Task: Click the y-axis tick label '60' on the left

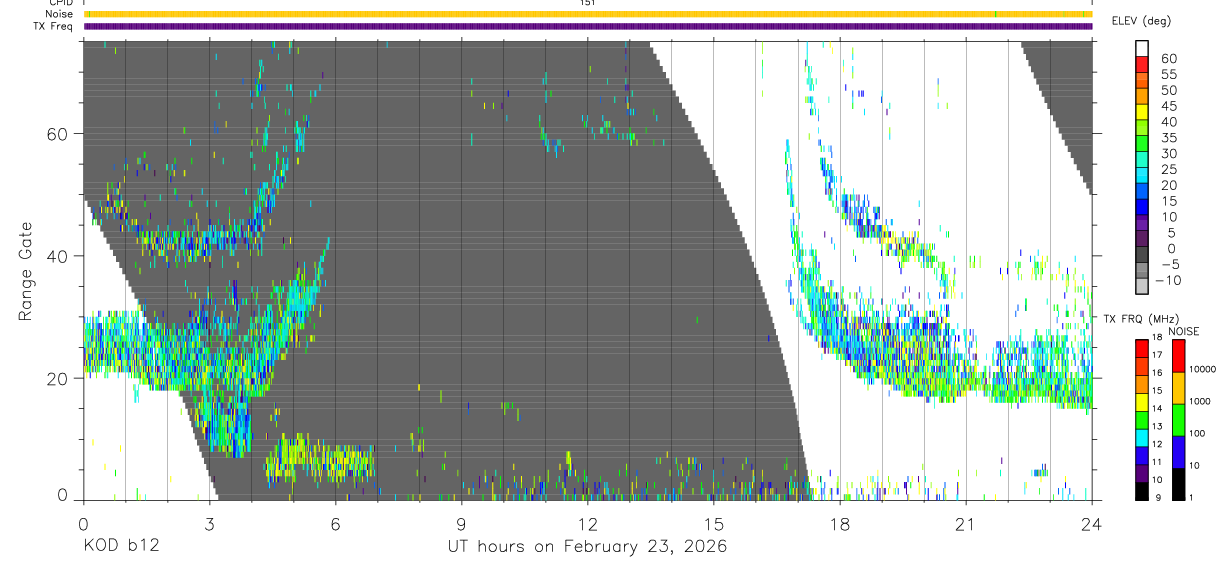Action: pyautogui.click(x=58, y=134)
